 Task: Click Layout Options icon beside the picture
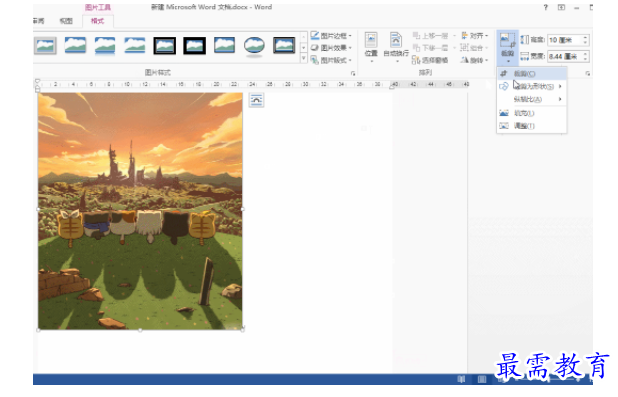coord(256,100)
